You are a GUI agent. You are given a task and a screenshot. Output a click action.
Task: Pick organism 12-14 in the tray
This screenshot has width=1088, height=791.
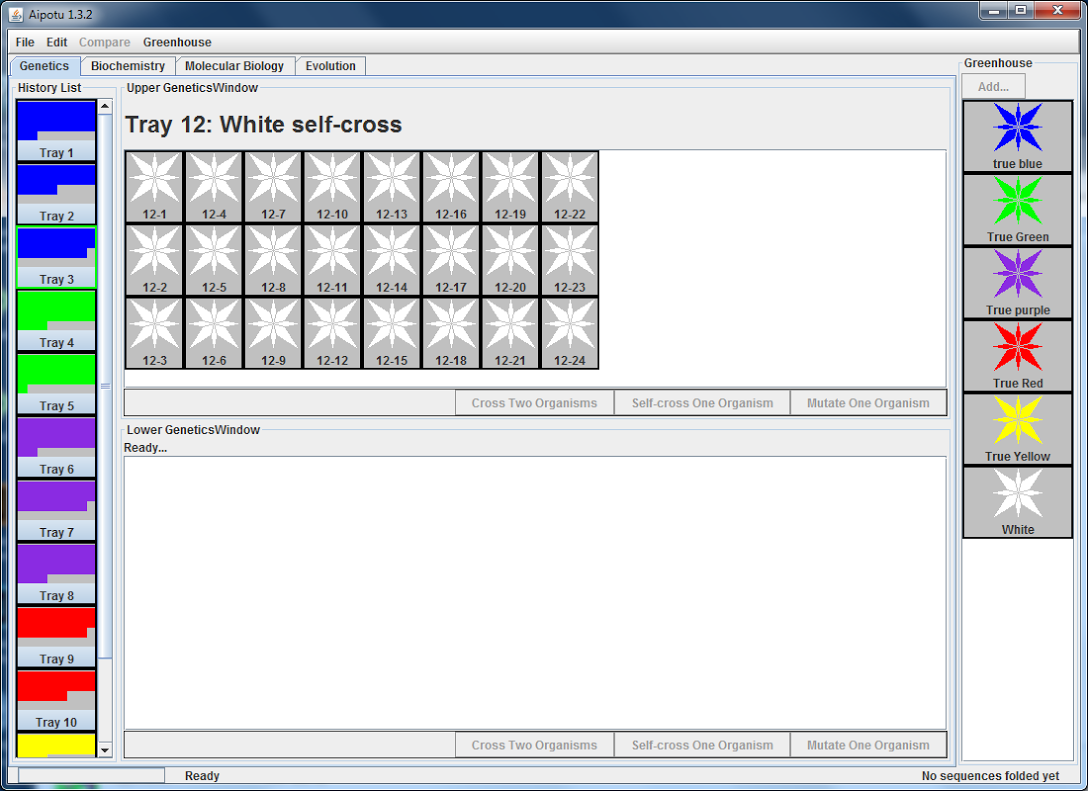[392, 258]
